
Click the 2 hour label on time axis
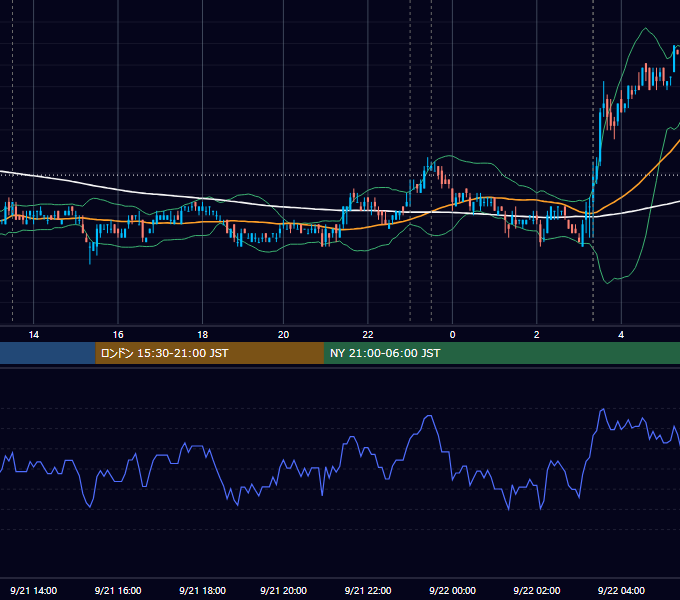point(536,335)
